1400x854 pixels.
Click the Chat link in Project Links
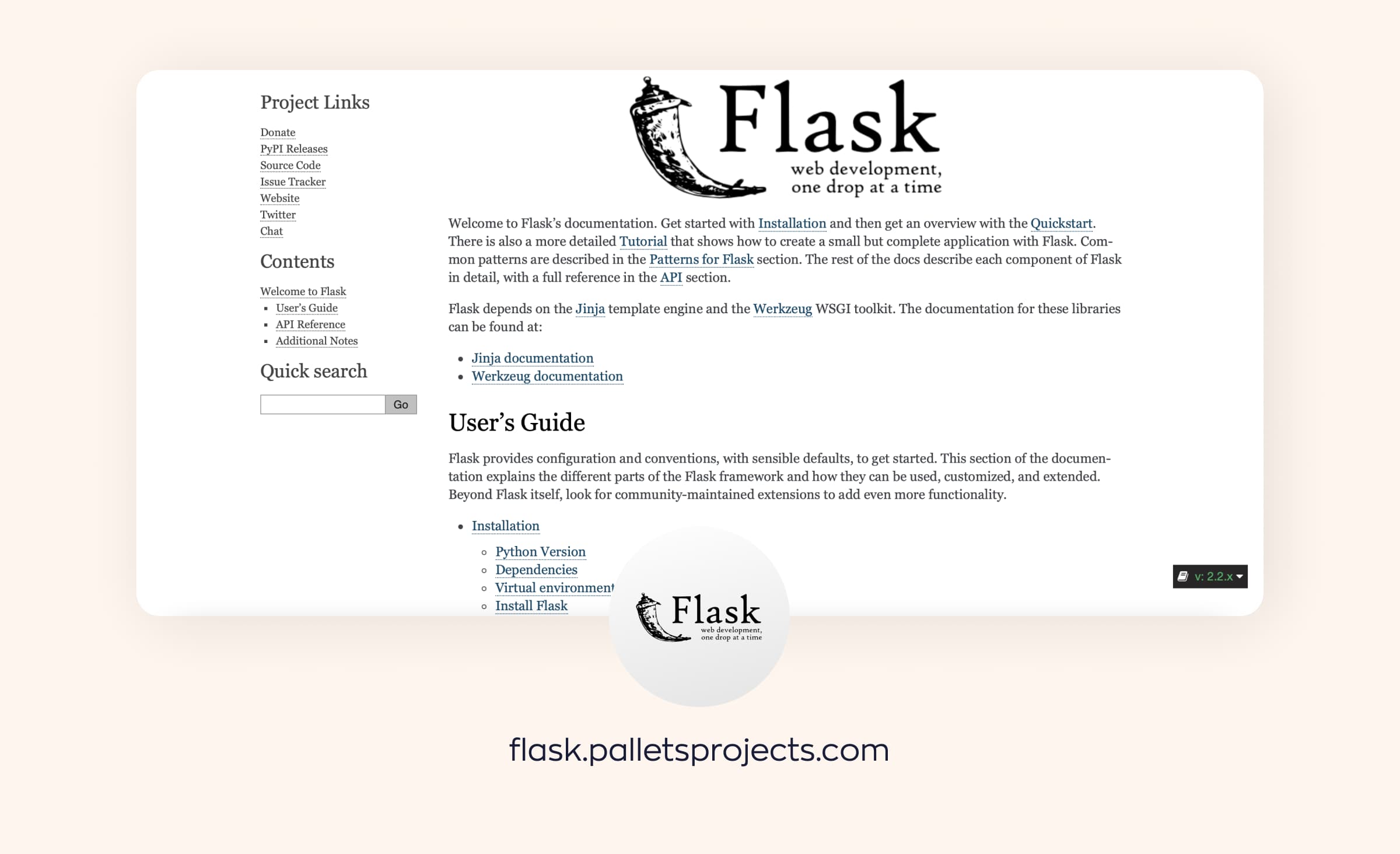click(271, 230)
